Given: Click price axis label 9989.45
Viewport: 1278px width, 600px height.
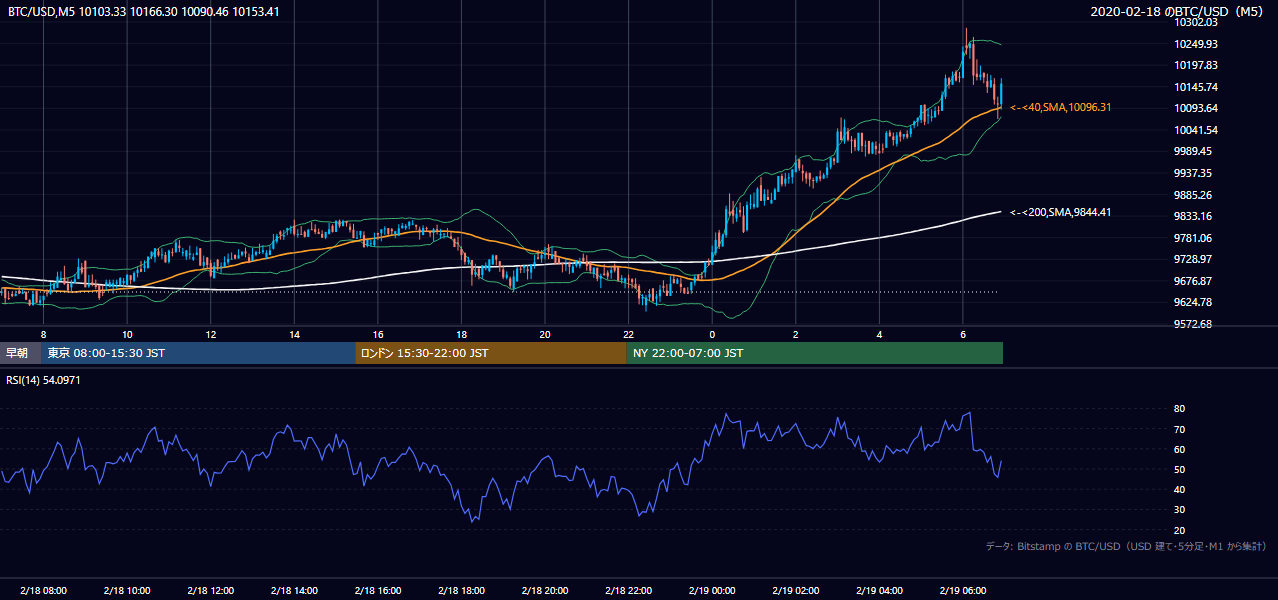Looking at the screenshot, I should pyautogui.click(x=1192, y=151).
